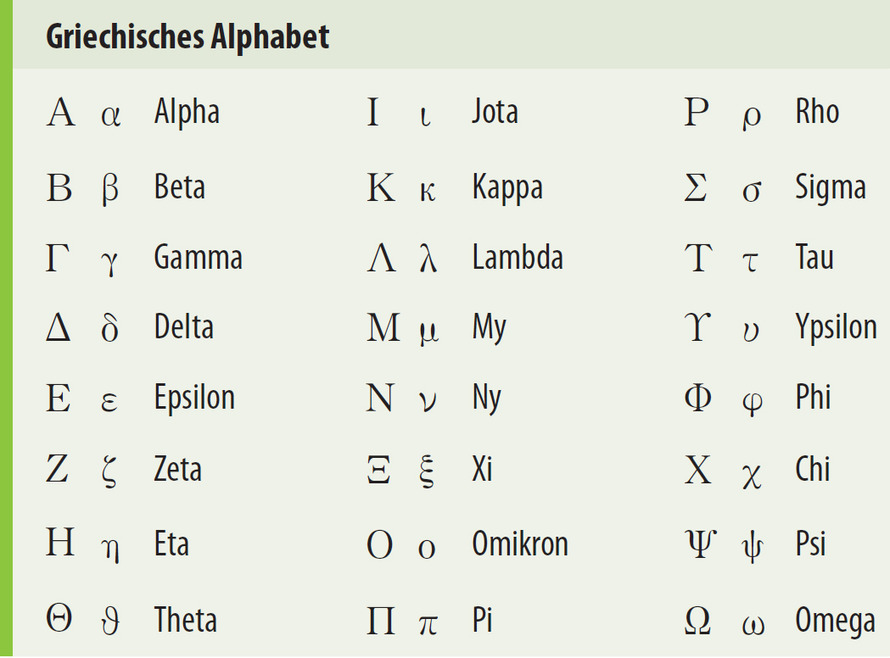Click the word 'Jota'
This screenshot has height=658, width=890.
pyautogui.click(x=494, y=111)
